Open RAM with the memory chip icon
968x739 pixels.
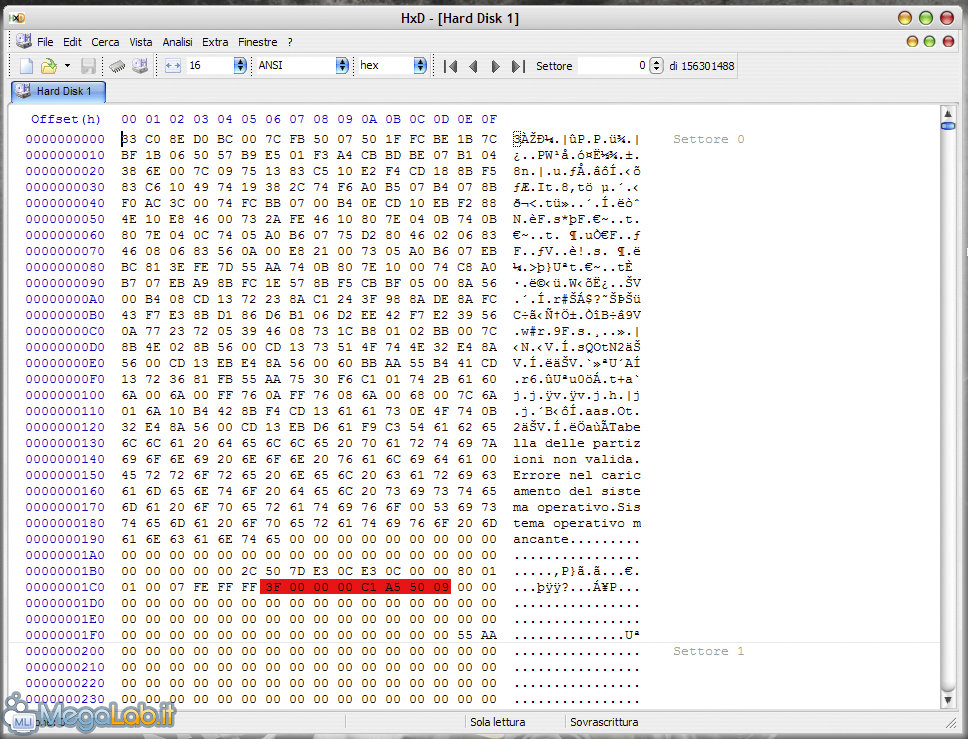117,65
